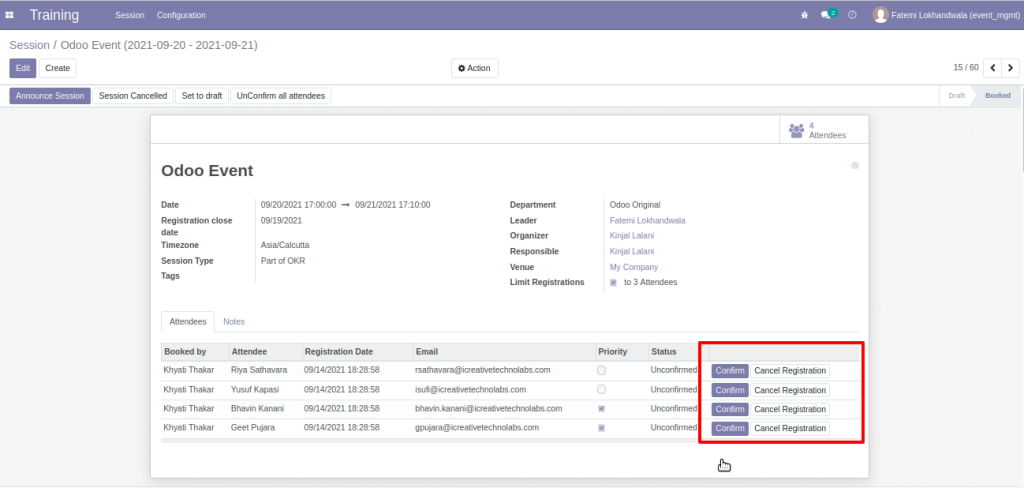Cancel Registration for Yusuf Kapasi
Viewport: 1024px width, 488px height.
click(790, 390)
